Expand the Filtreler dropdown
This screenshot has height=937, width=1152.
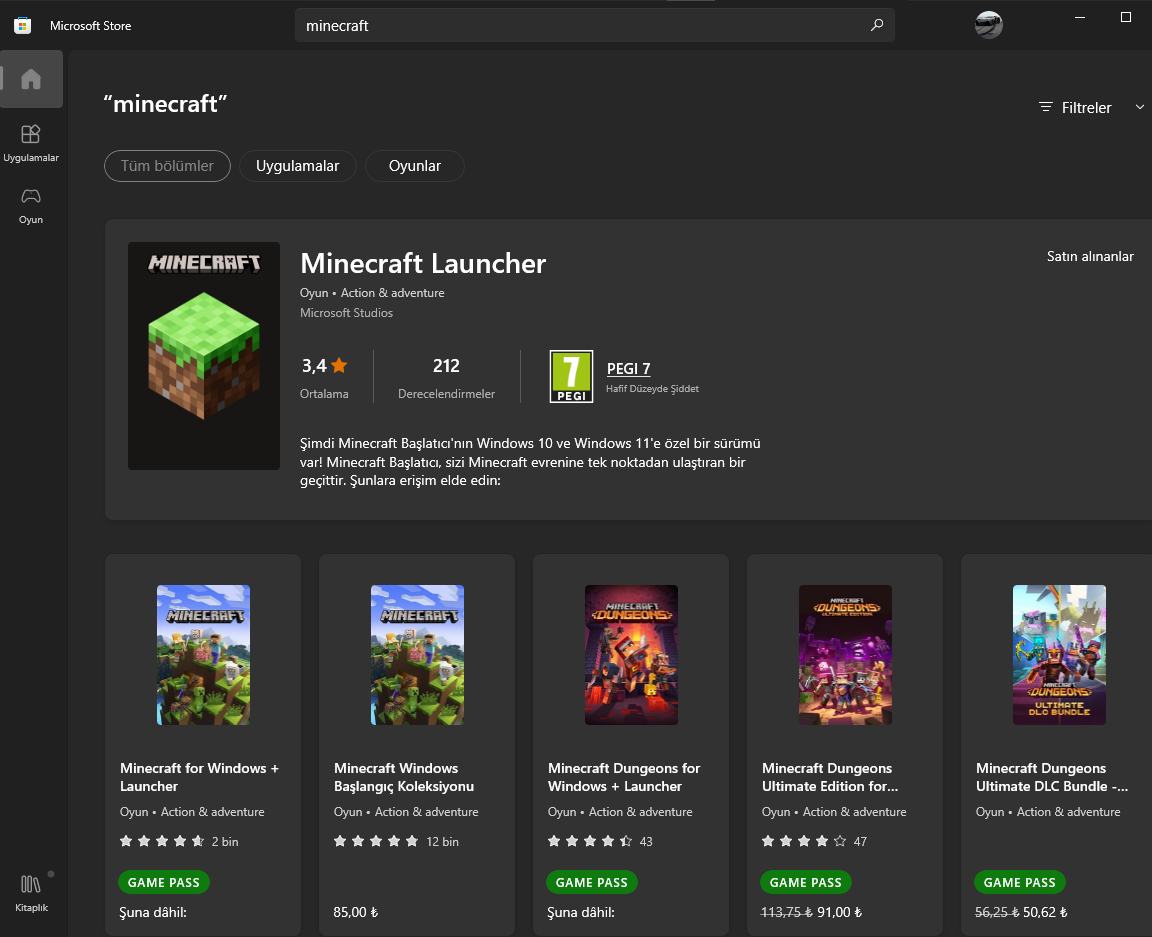(1076, 107)
